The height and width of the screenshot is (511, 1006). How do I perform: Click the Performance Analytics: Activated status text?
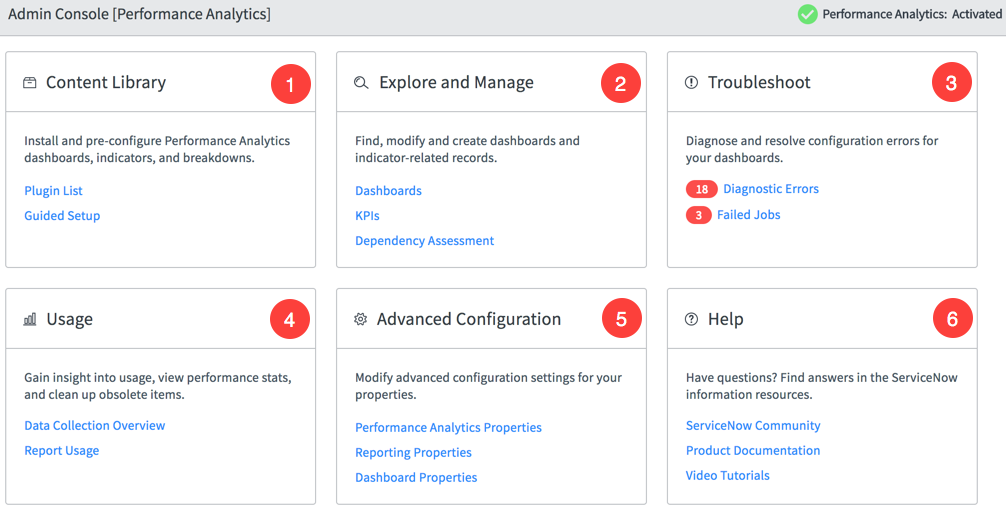click(x=912, y=14)
